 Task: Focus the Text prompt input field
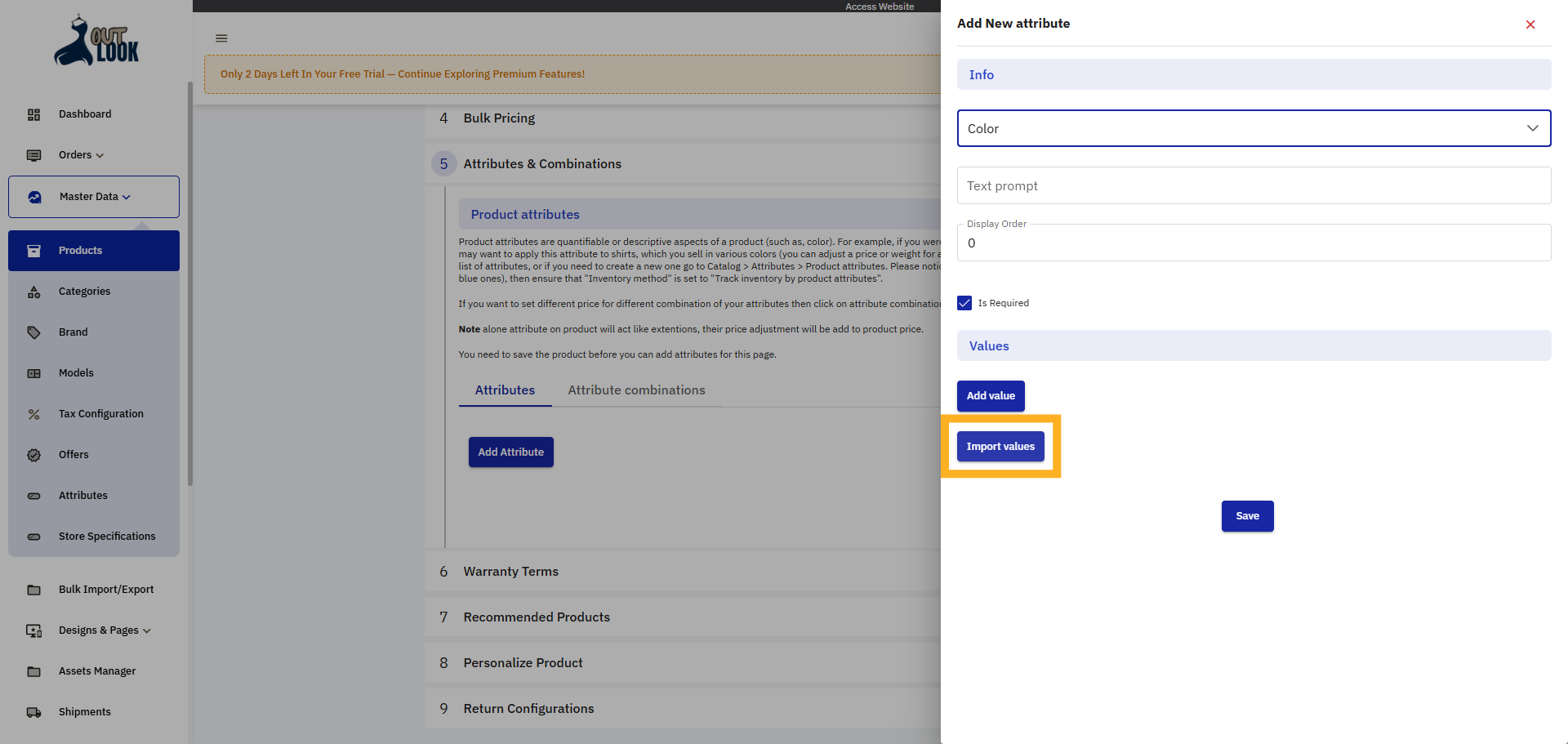(1254, 186)
